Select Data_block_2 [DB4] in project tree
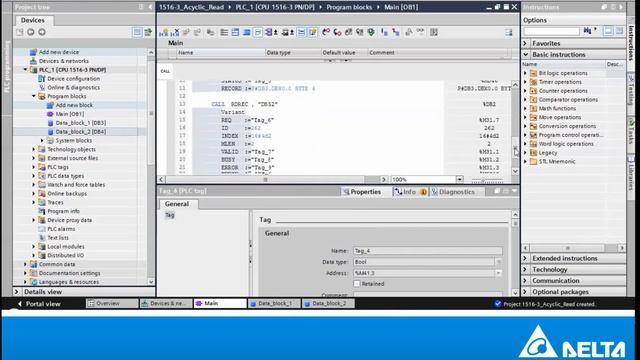Image resolution: width=640 pixels, height=360 pixels. 80,132
